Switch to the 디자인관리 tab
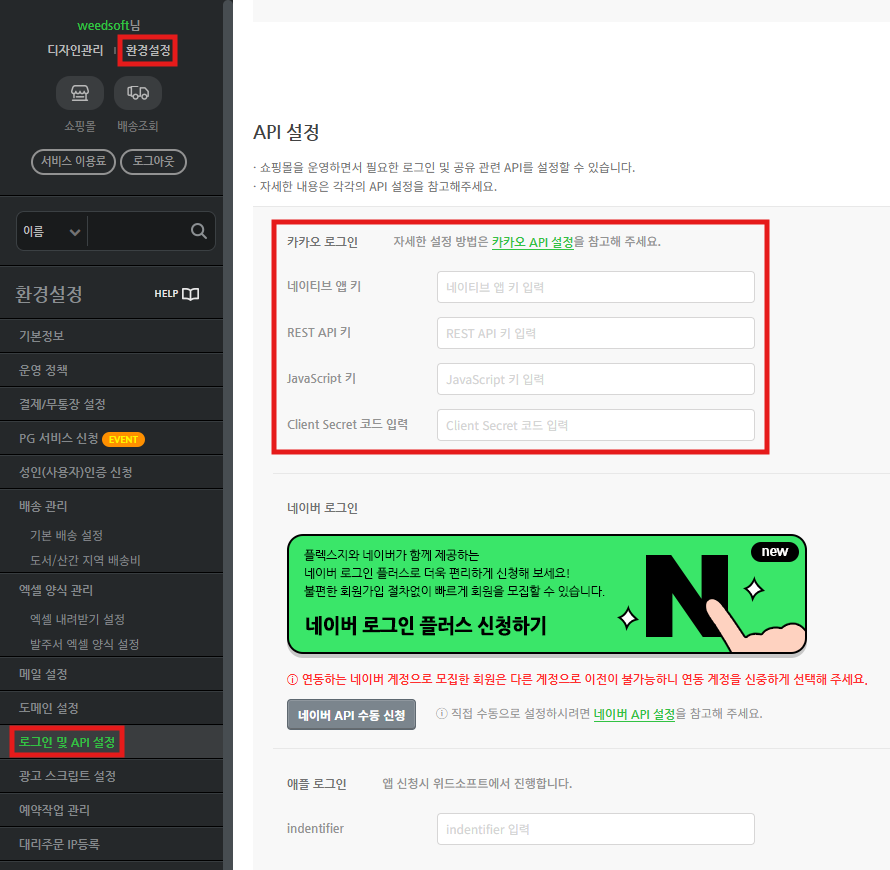890x870 pixels. click(75, 51)
